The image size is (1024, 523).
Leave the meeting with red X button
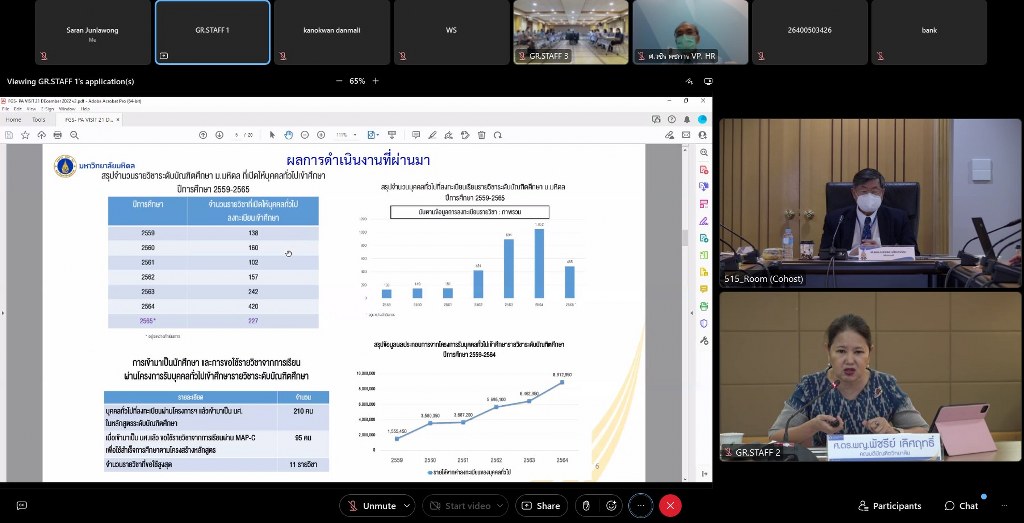pyautogui.click(x=670, y=505)
